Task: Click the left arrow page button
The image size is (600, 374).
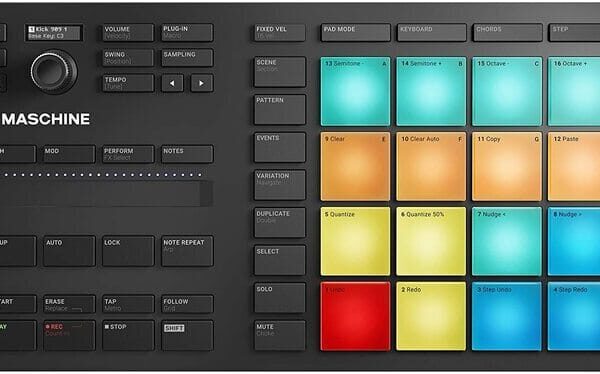Action: pyautogui.click(x=172, y=83)
